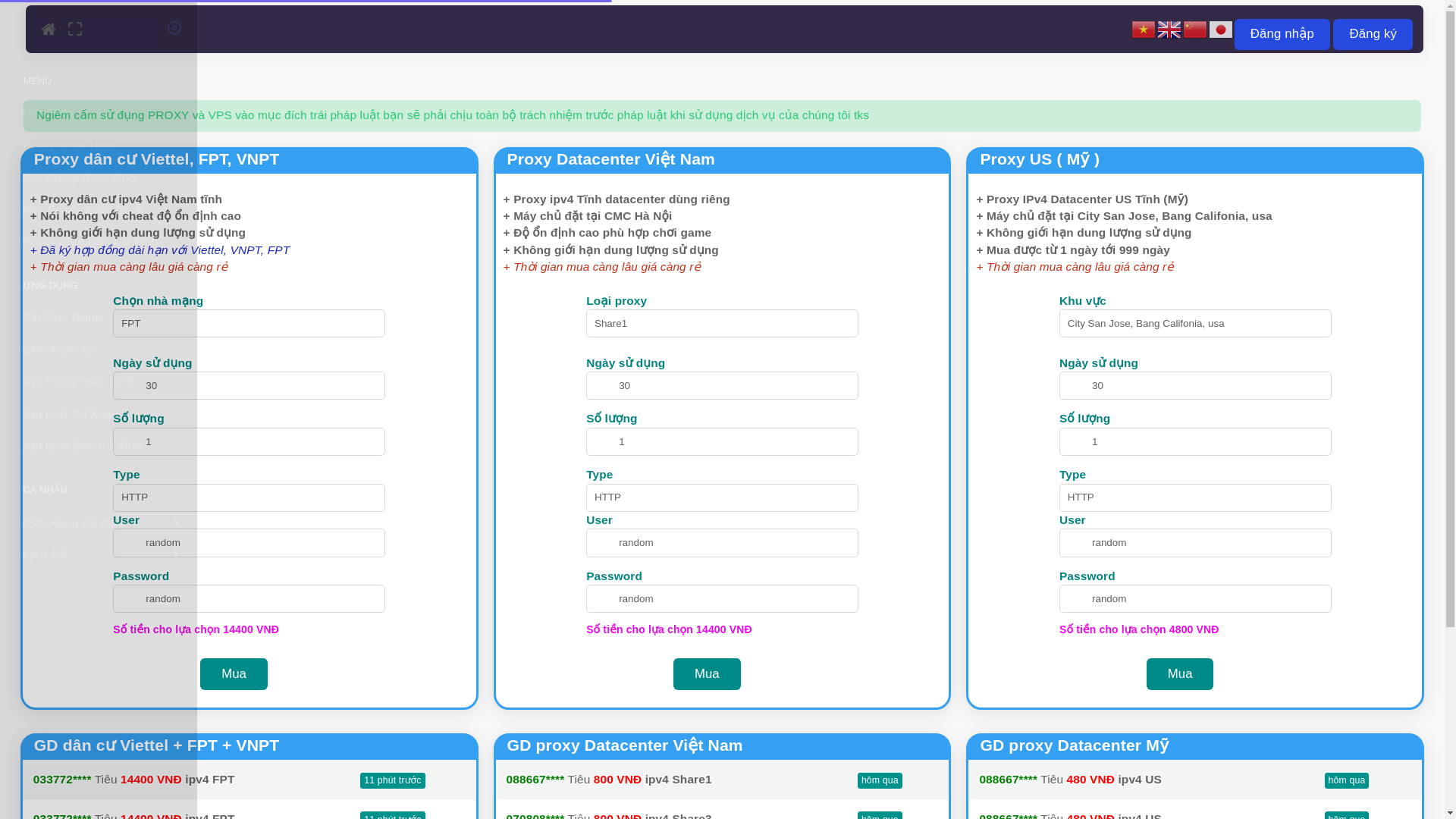1456x819 pixels.
Task: Open the Đăng nhập login button
Action: 1282,34
